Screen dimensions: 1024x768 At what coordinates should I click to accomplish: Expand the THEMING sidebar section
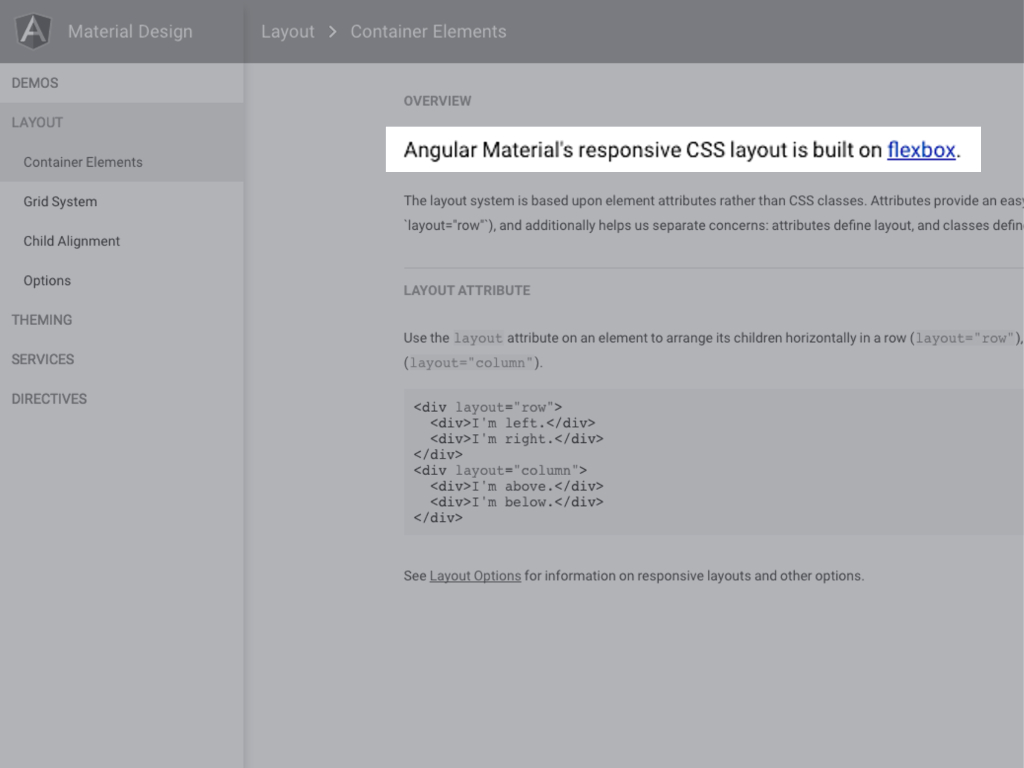tap(42, 320)
